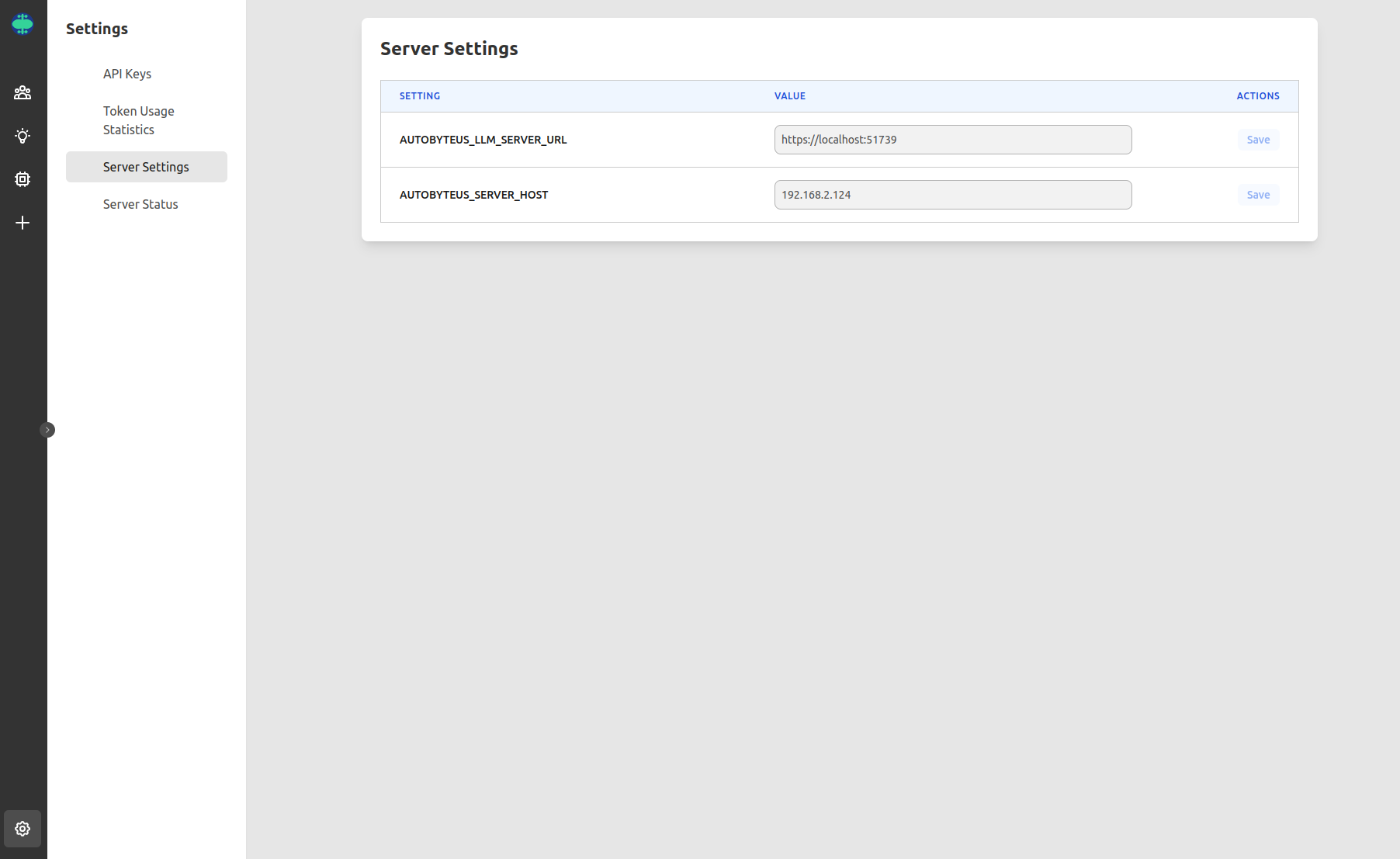This screenshot has width=1400, height=859.
Task: Save the AUTOBYTEUS_LLM_SERVER_URL setting
Action: point(1257,140)
